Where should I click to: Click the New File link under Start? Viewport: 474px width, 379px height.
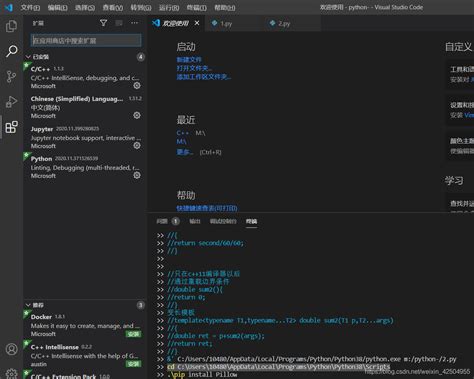189,60
